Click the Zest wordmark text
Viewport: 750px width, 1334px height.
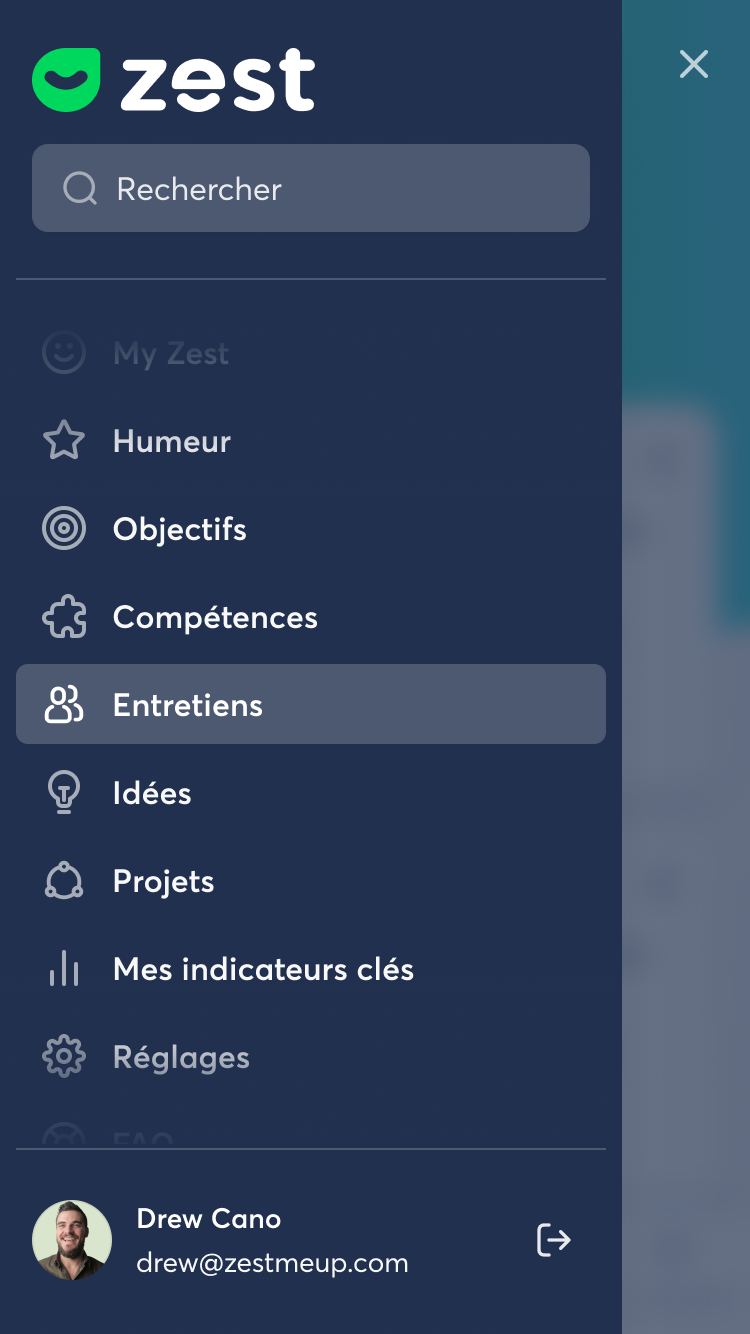coord(218,80)
